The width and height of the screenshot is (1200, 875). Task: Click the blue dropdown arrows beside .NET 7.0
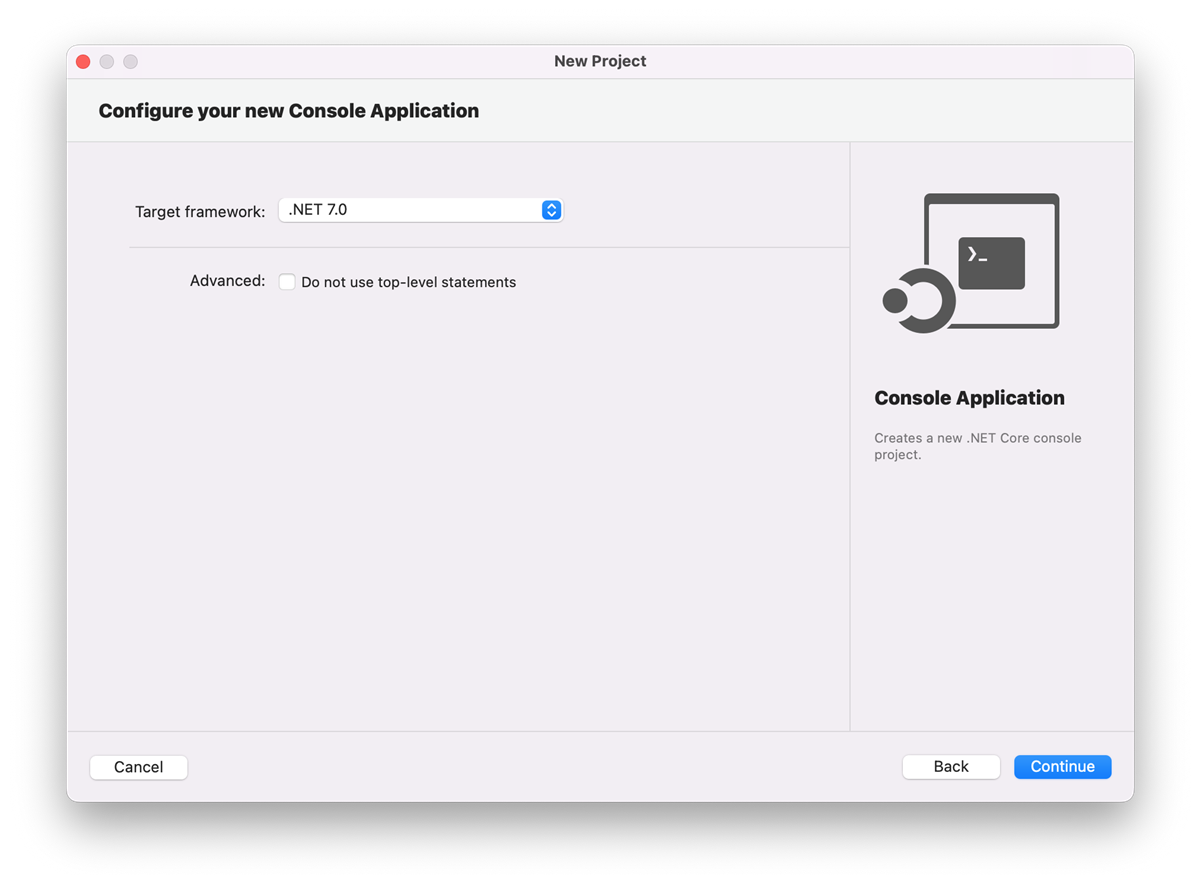pos(551,210)
